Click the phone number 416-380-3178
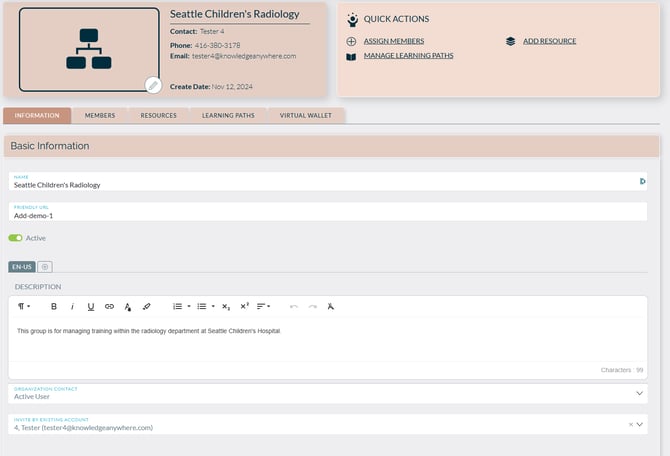 pos(217,45)
